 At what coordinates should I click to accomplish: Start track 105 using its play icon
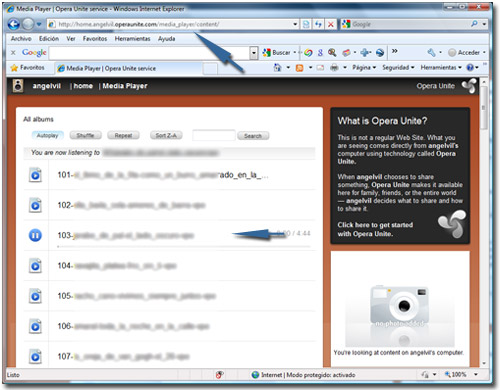click(x=35, y=296)
